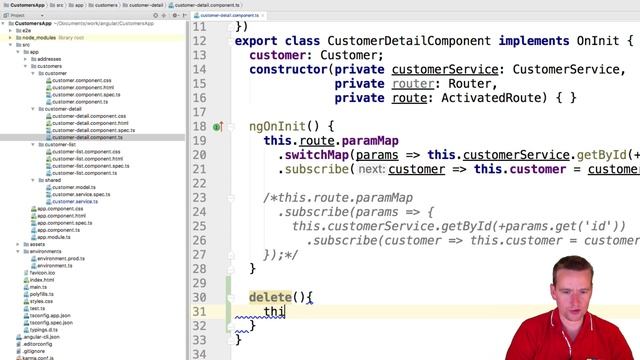The image size is (640, 360).
Task: Click the hide Project panel icon
Action: coord(184,16)
